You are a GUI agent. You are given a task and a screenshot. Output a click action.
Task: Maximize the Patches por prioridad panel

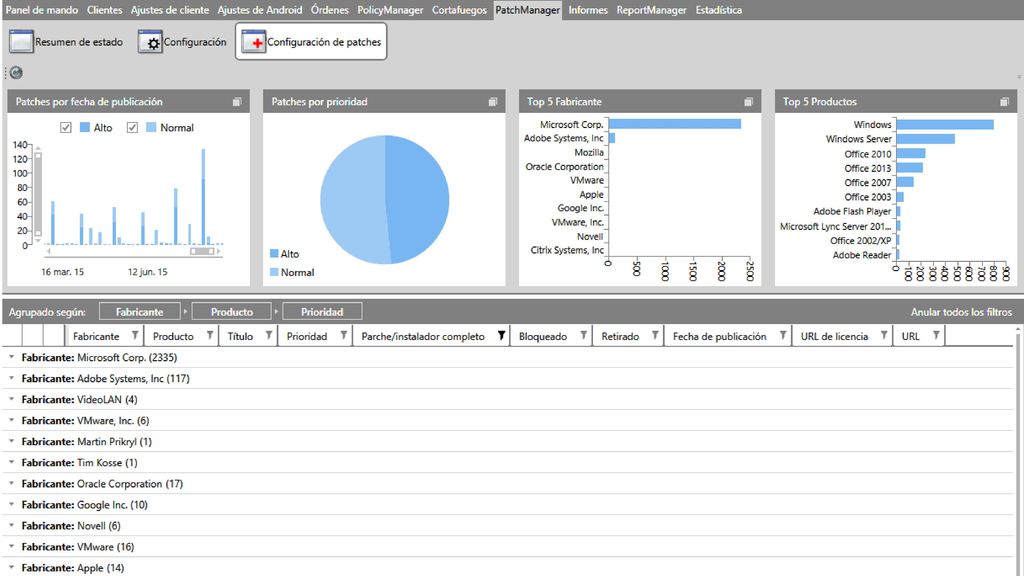(x=493, y=102)
